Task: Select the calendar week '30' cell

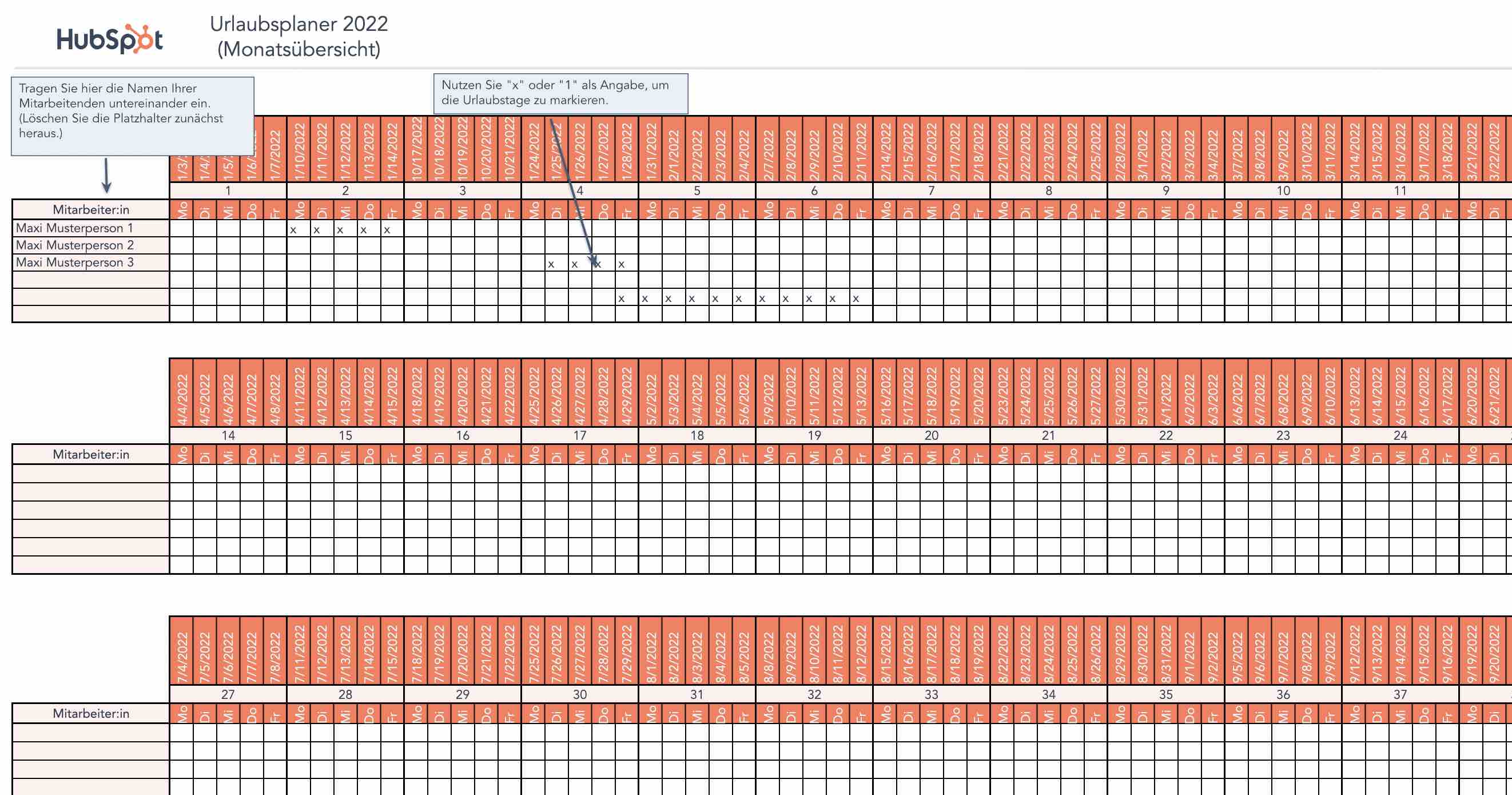Action: [580, 694]
